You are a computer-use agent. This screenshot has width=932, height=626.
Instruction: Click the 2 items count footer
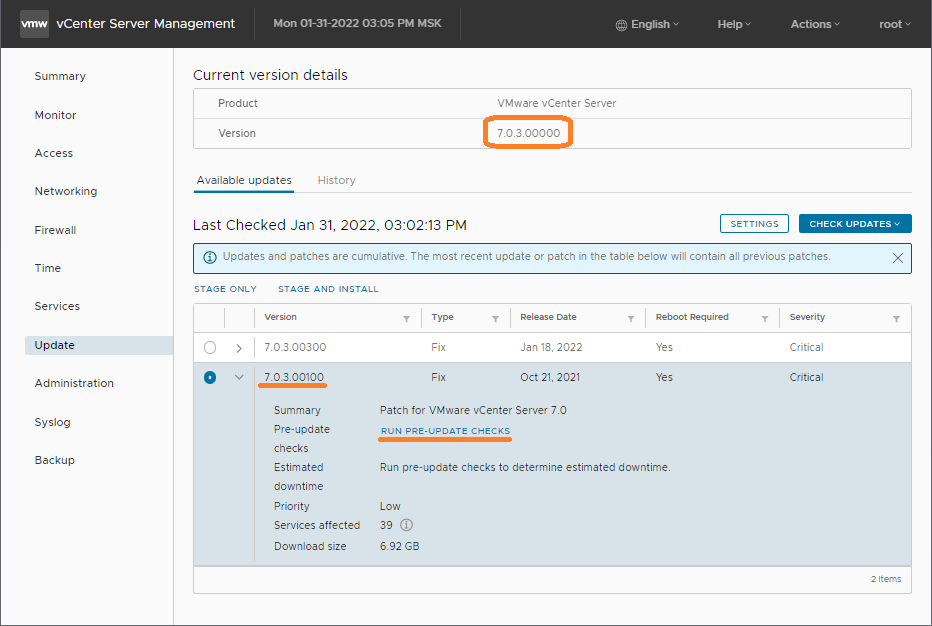click(886, 579)
